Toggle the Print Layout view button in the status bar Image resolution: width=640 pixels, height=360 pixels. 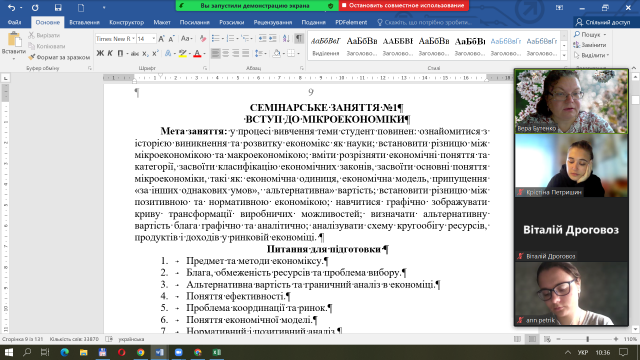[x=532, y=339]
